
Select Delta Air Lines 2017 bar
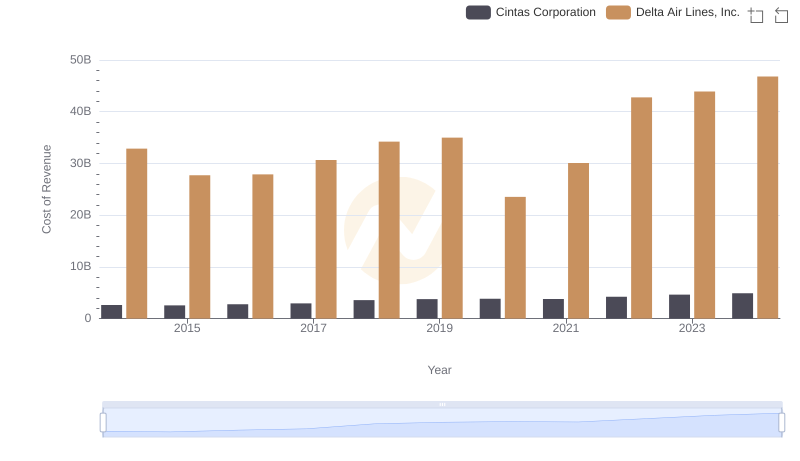click(x=326, y=239)
